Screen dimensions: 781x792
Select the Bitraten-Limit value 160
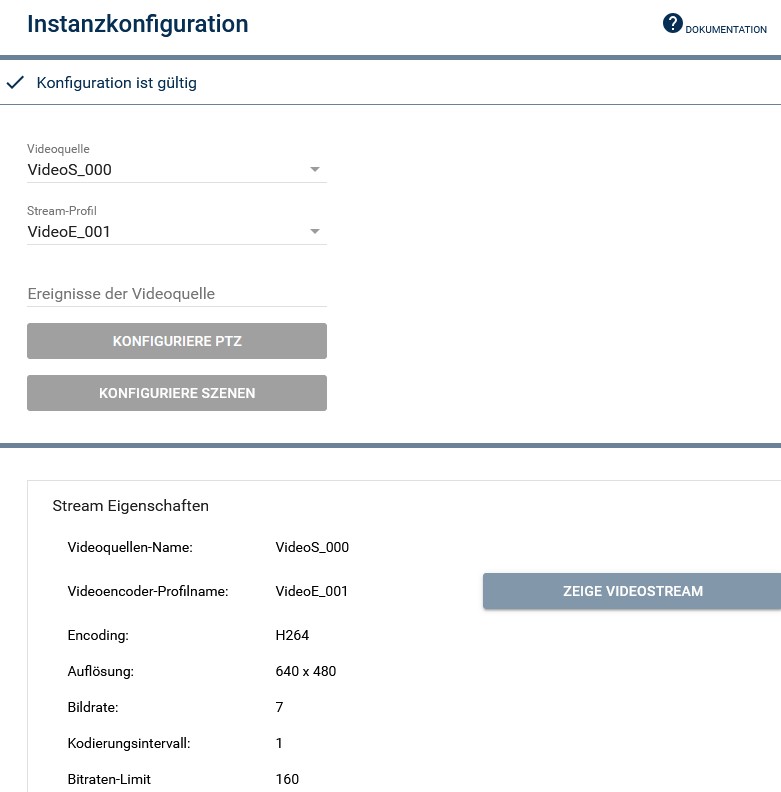click(x=287, y=779)
